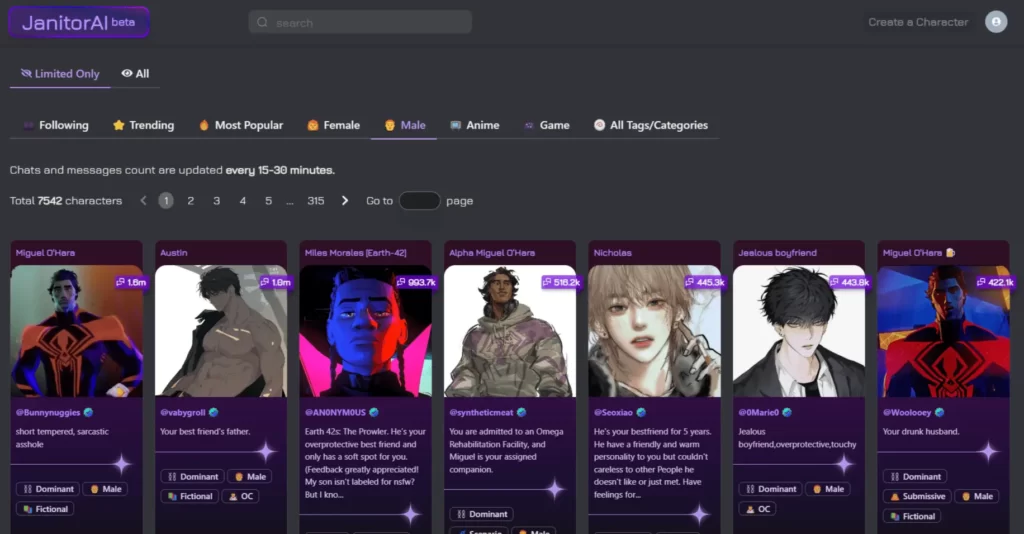Go to page 3

point(217,201)
